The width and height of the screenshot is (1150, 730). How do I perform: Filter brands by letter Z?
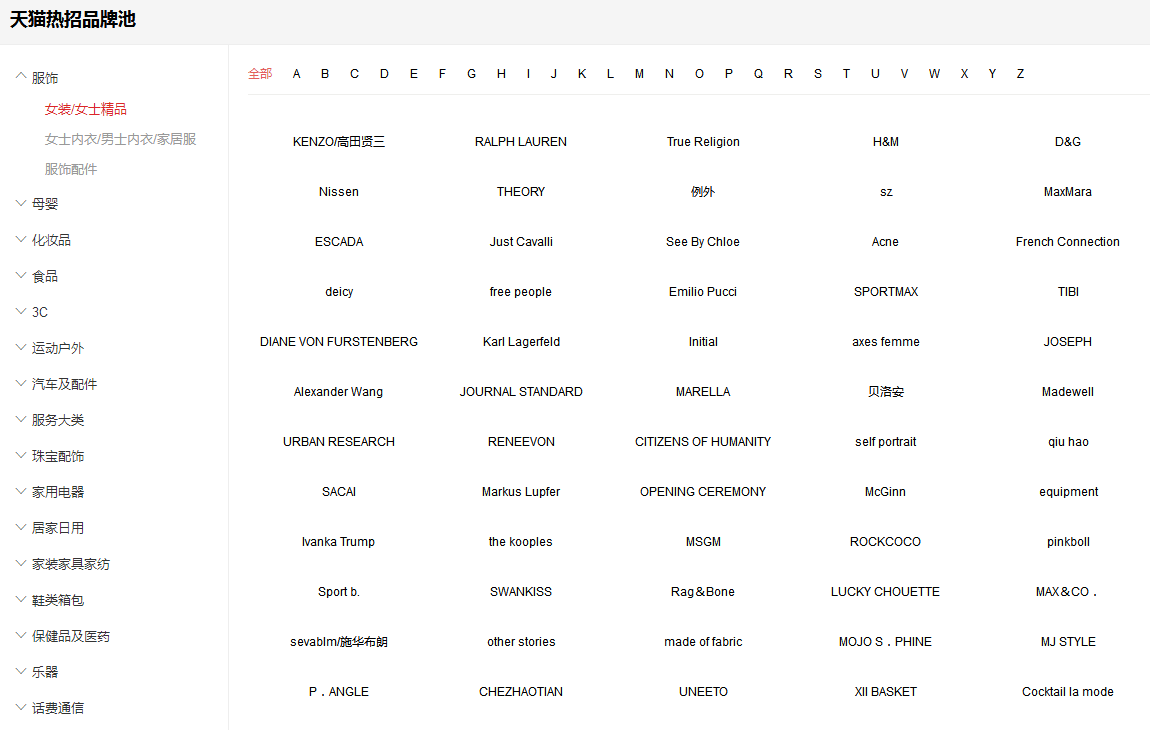click(x=1020, y=73)
